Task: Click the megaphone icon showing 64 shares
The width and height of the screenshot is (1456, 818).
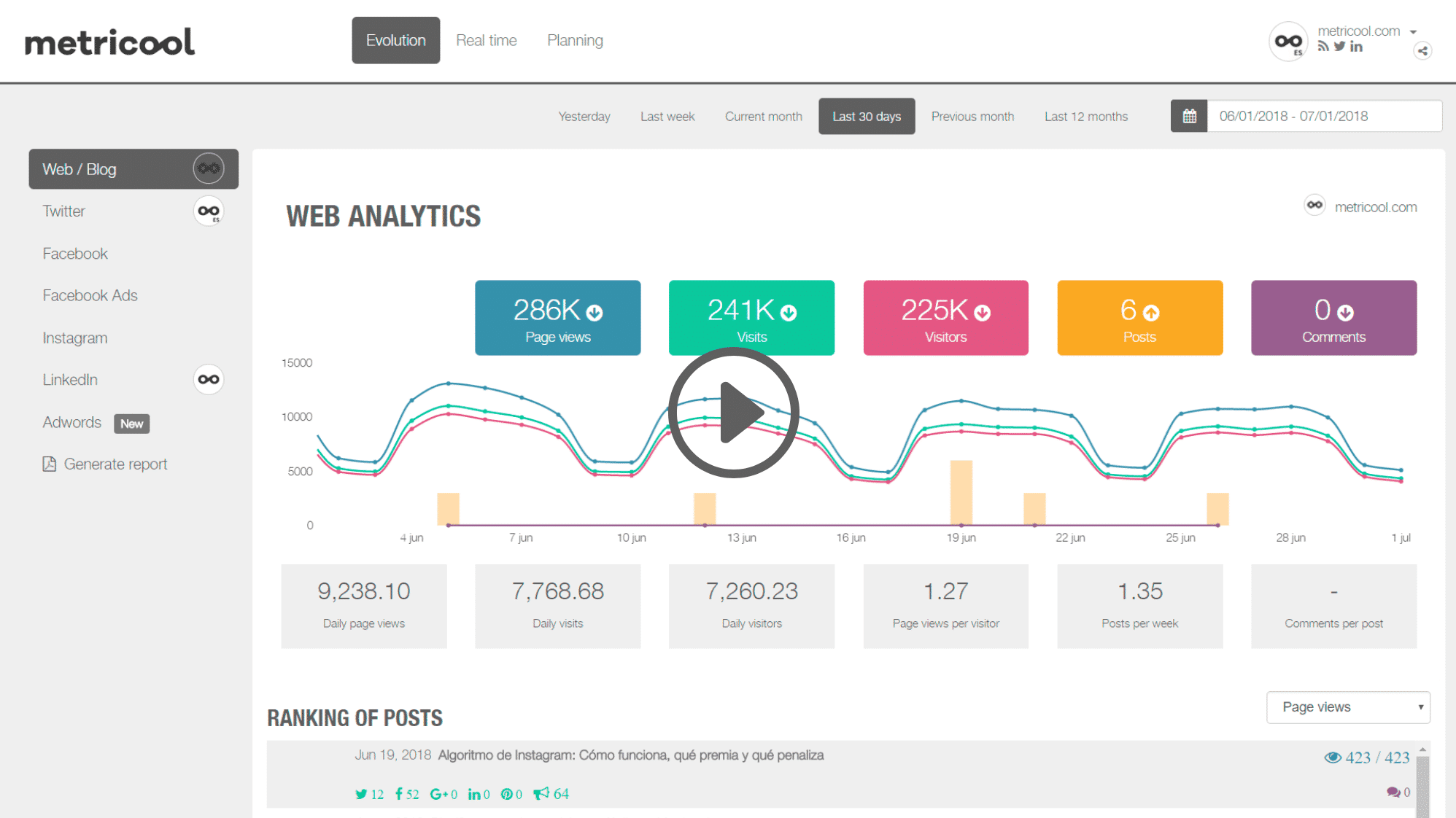Action: 541,794
